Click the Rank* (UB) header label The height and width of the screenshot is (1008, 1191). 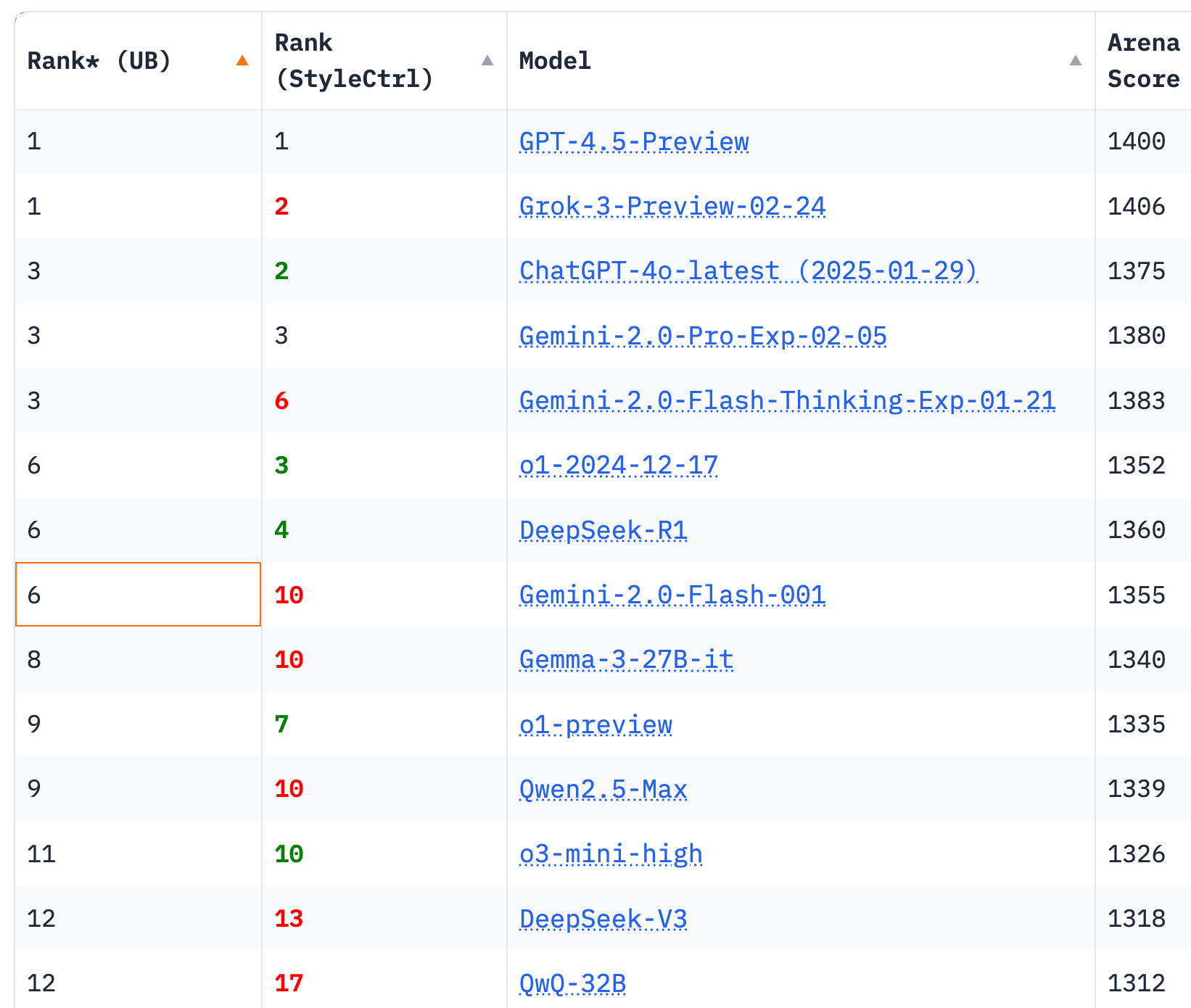[x=99, y=61]
